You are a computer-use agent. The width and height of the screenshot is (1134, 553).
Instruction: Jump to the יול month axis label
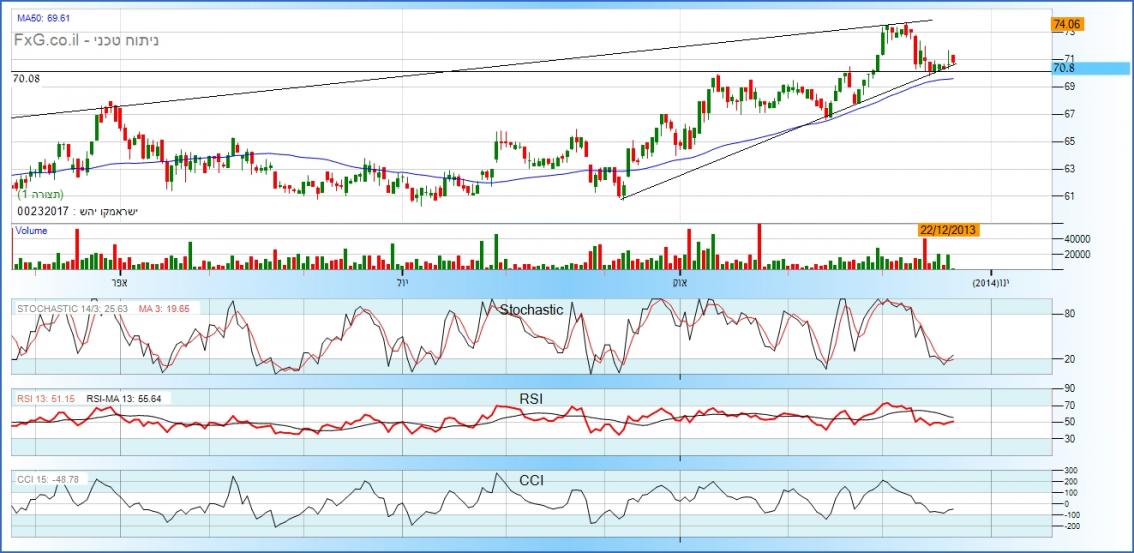tap(402, 283)
